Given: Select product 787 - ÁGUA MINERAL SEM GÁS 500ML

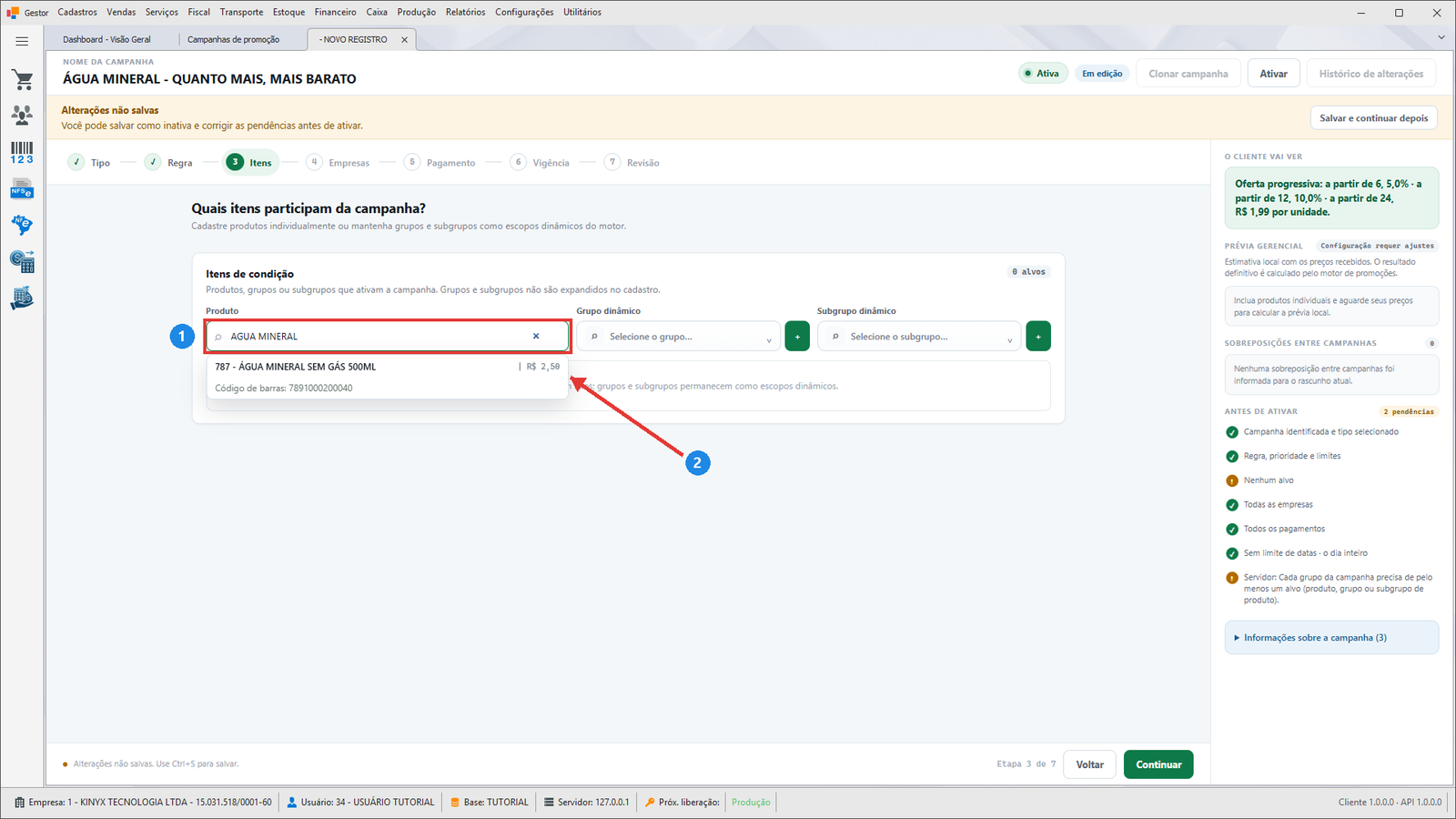Looking at the screenshot, I should click(388, 377).
